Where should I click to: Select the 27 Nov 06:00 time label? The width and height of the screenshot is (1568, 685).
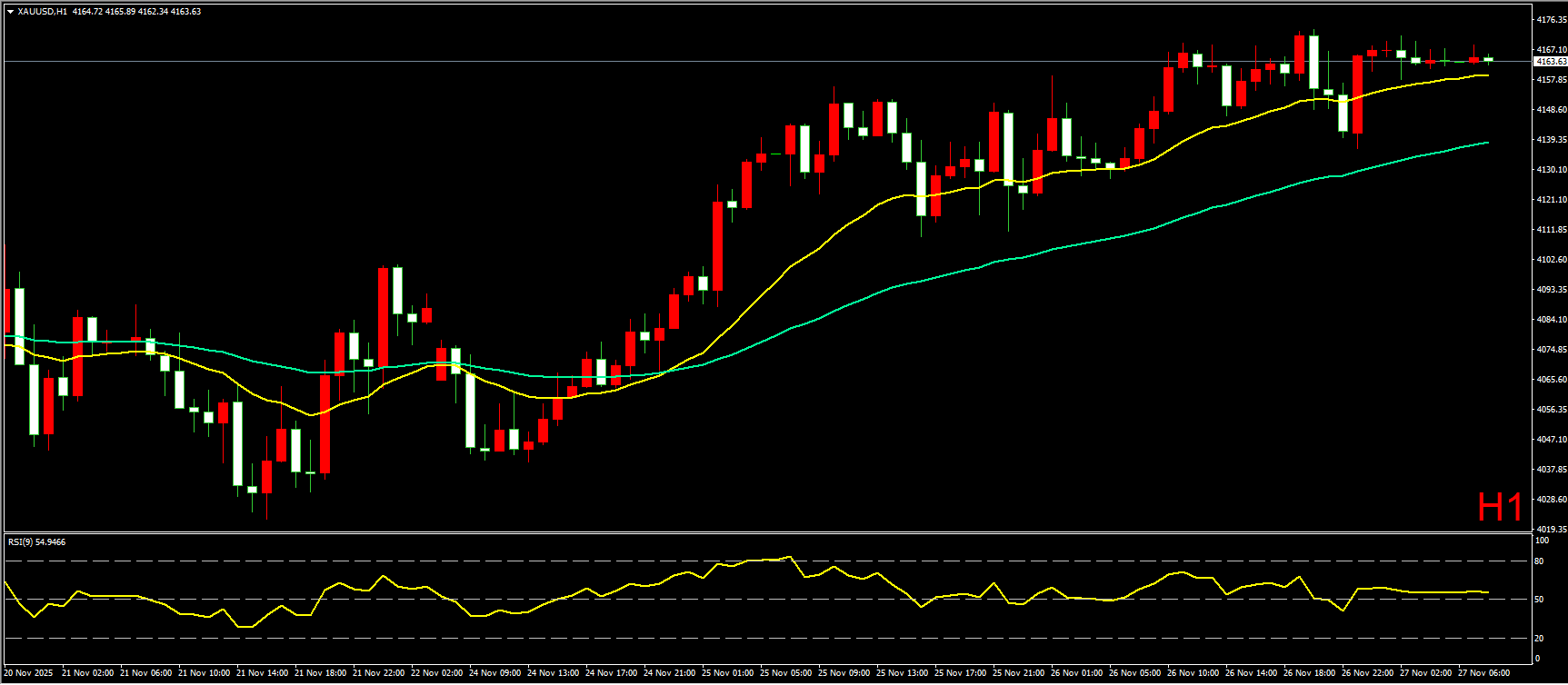(x=1483, y=673)
